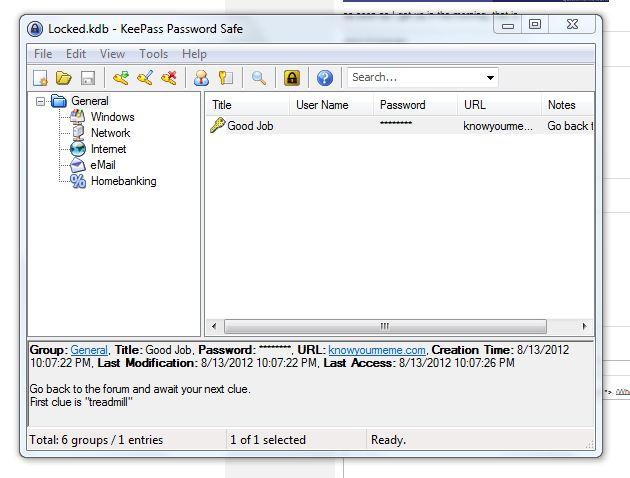Image resolution: width=630 pixels, height=478 pixels.
Task: Open the General group link in details pane
Action: coord(89,350)
